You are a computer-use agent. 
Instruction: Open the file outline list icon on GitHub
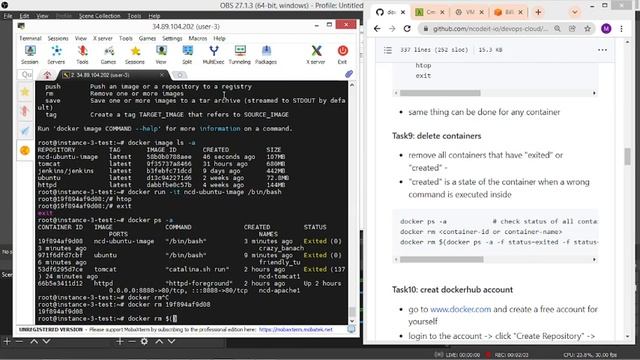click(388, 50)
